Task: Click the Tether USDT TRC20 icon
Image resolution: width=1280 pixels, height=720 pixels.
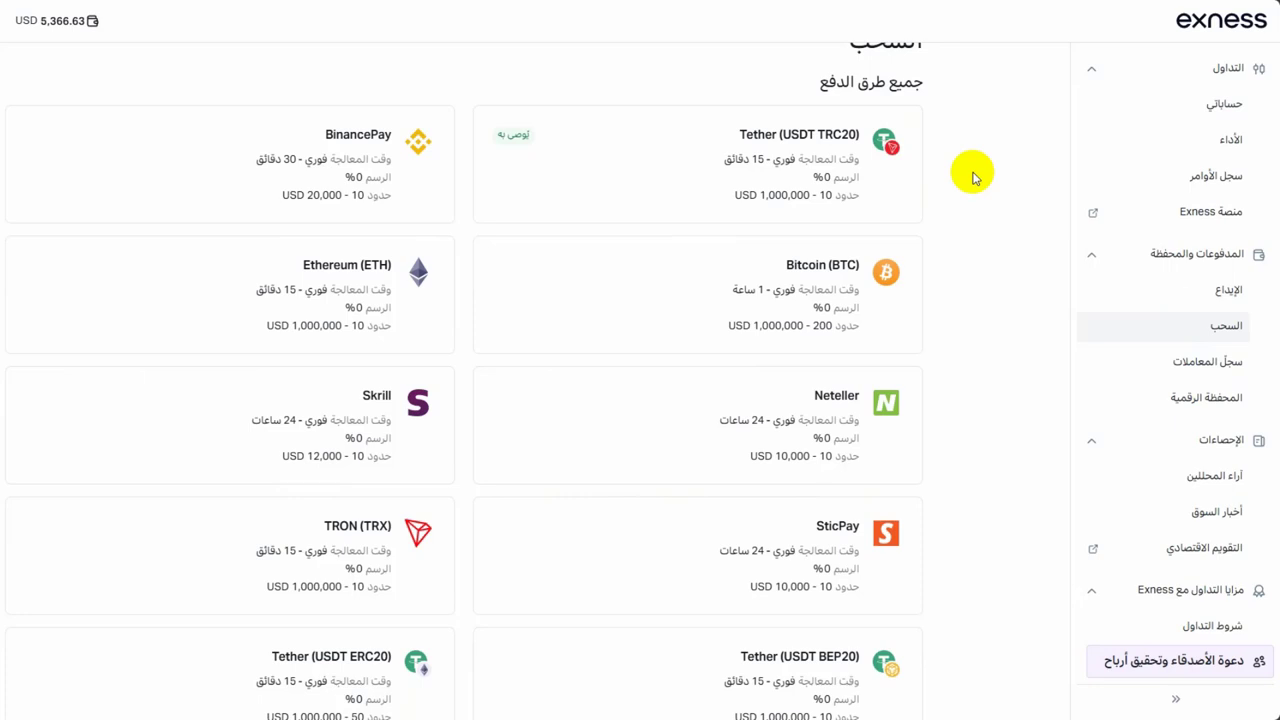Action: [886, 141]
